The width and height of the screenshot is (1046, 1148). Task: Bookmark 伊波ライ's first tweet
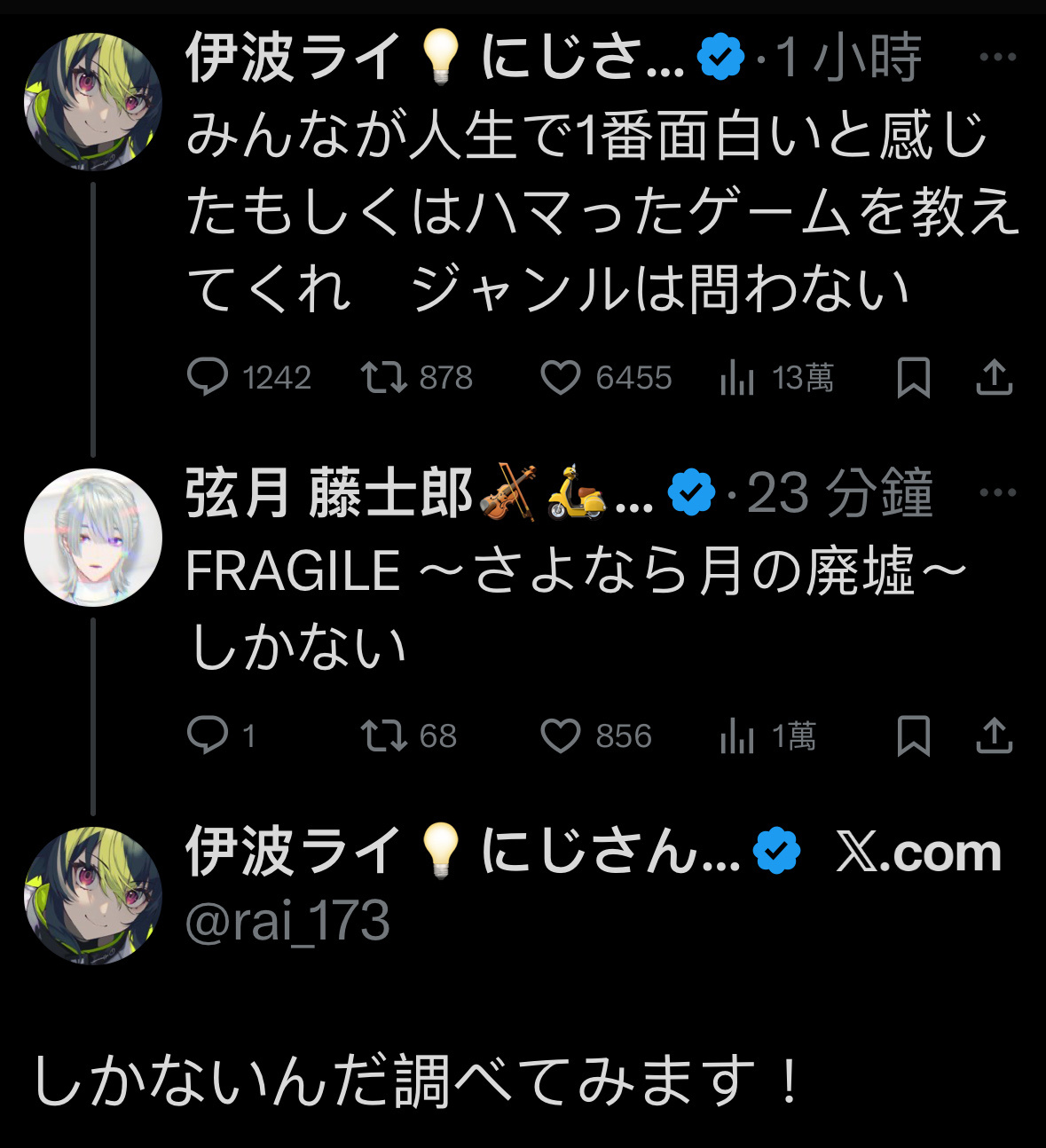913,379
